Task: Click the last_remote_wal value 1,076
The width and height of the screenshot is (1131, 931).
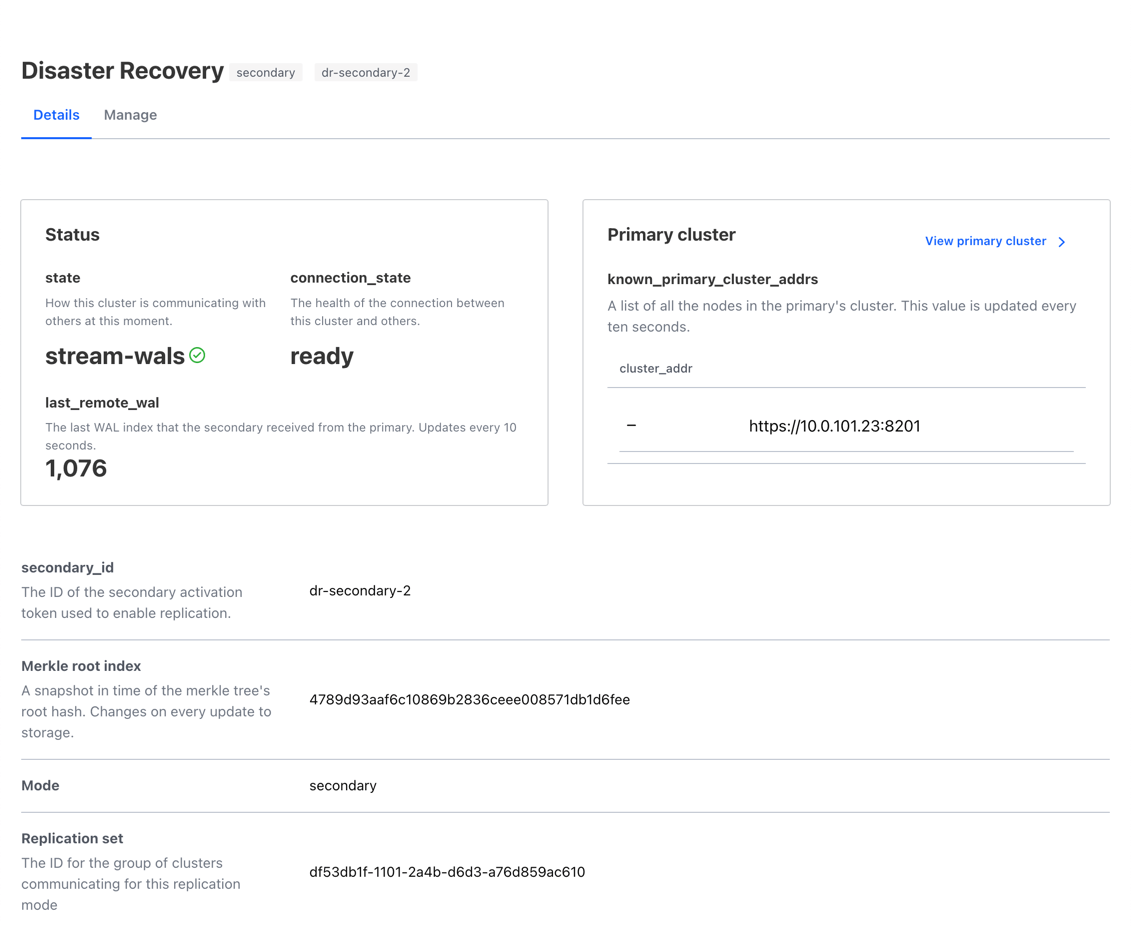Action: 76,468
